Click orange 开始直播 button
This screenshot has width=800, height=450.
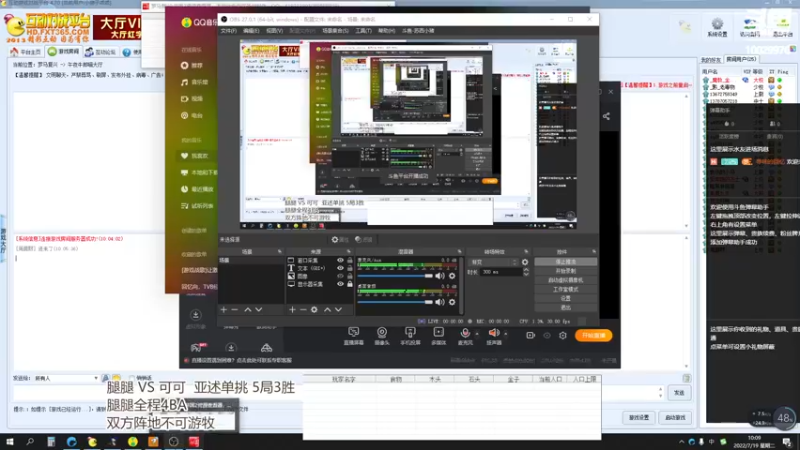point(593,335)
